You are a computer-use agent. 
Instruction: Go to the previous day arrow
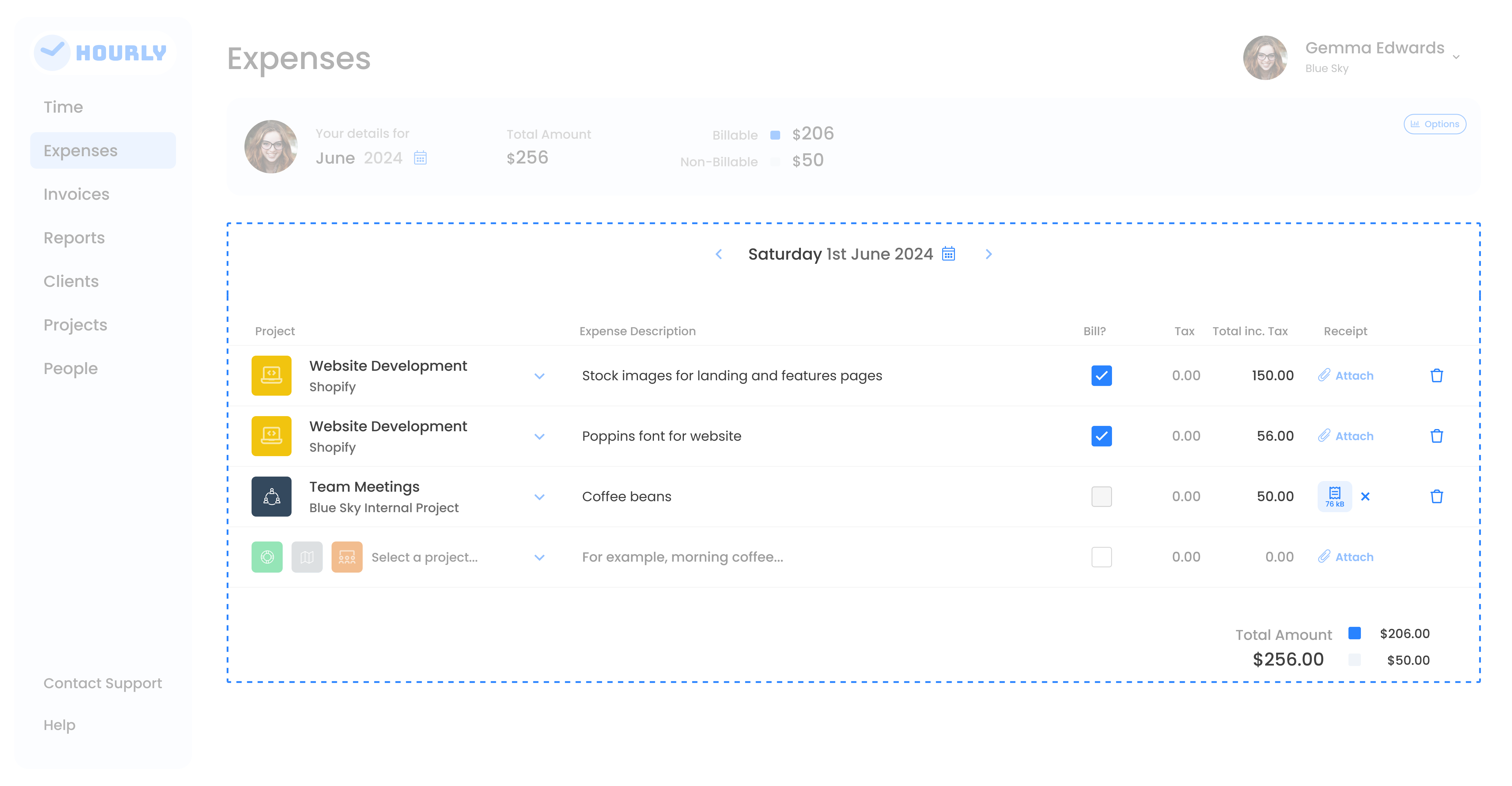point(719,254)
